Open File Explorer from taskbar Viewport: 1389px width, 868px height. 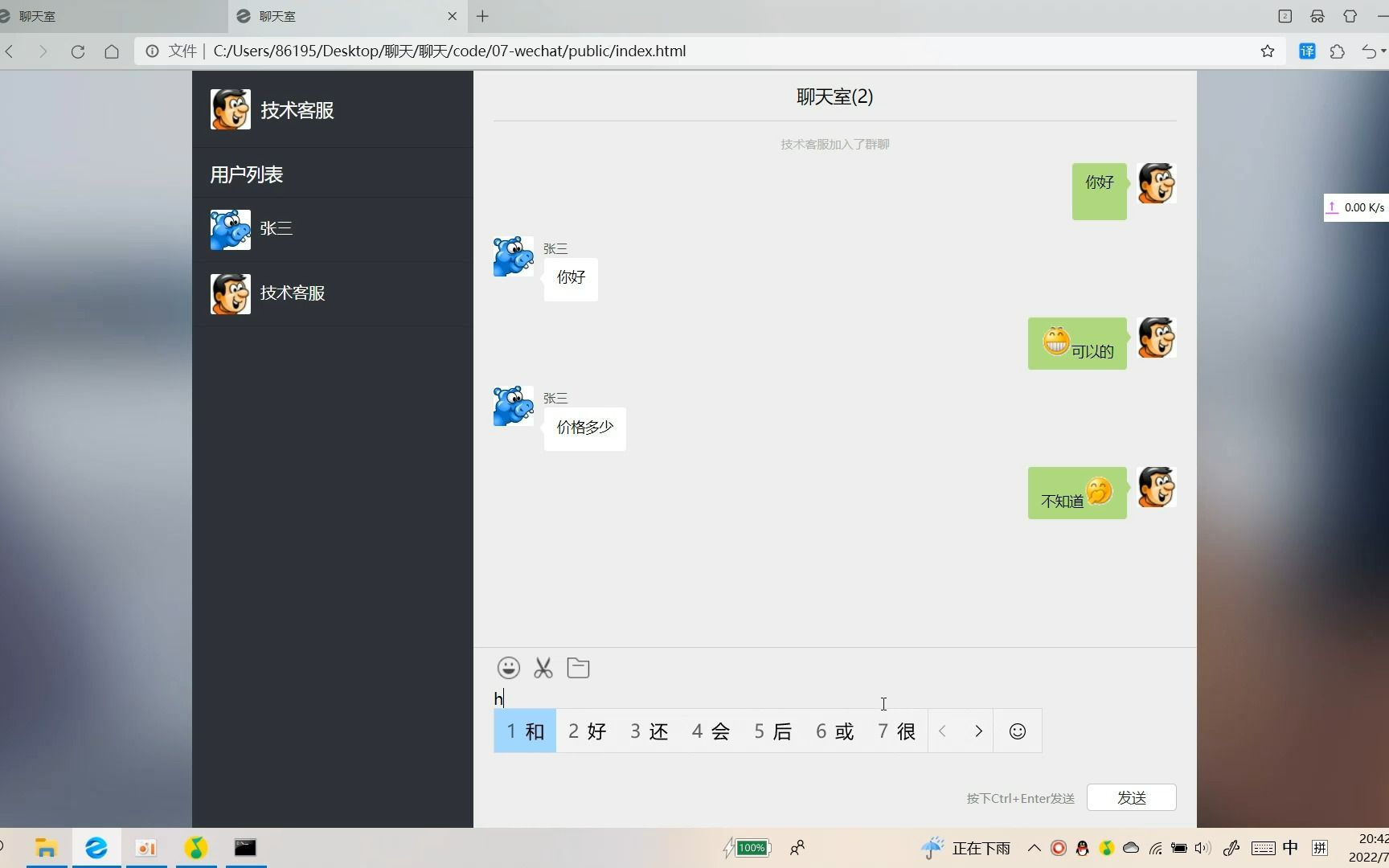tap(46, 848)
